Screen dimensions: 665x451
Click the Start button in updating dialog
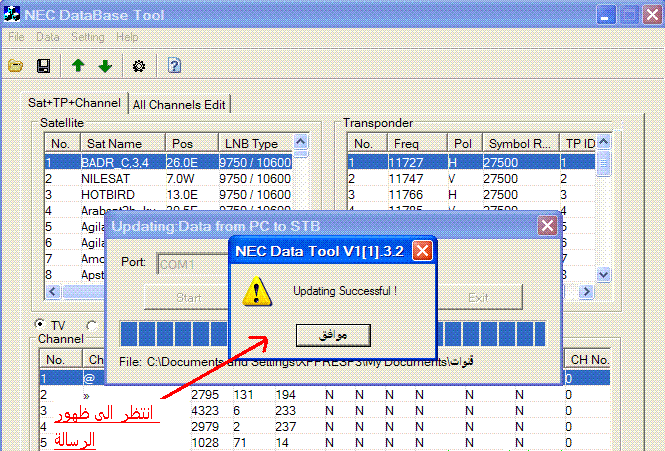pos(188,297)
